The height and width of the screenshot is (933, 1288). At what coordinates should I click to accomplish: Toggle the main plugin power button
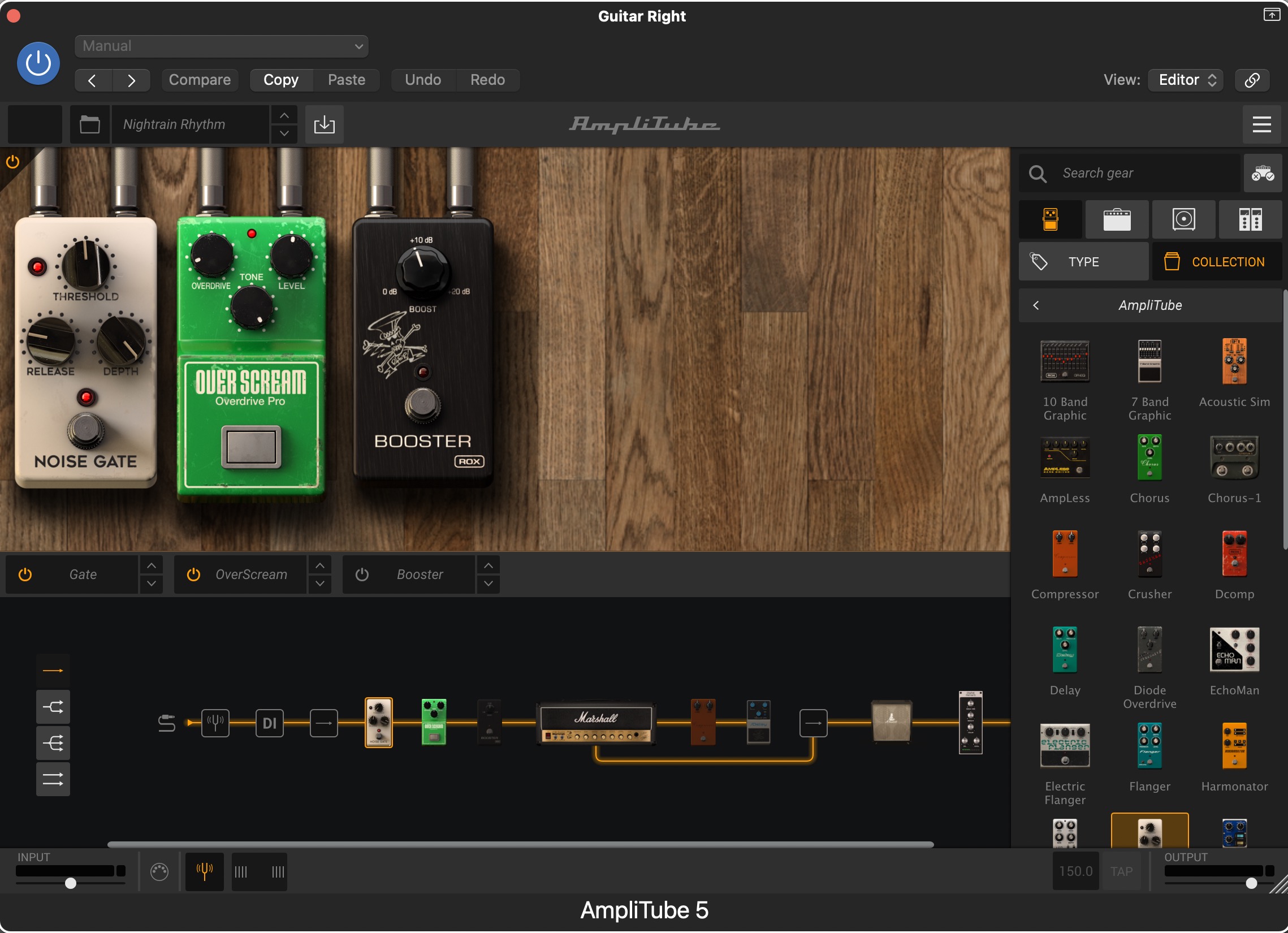[38, 63]
